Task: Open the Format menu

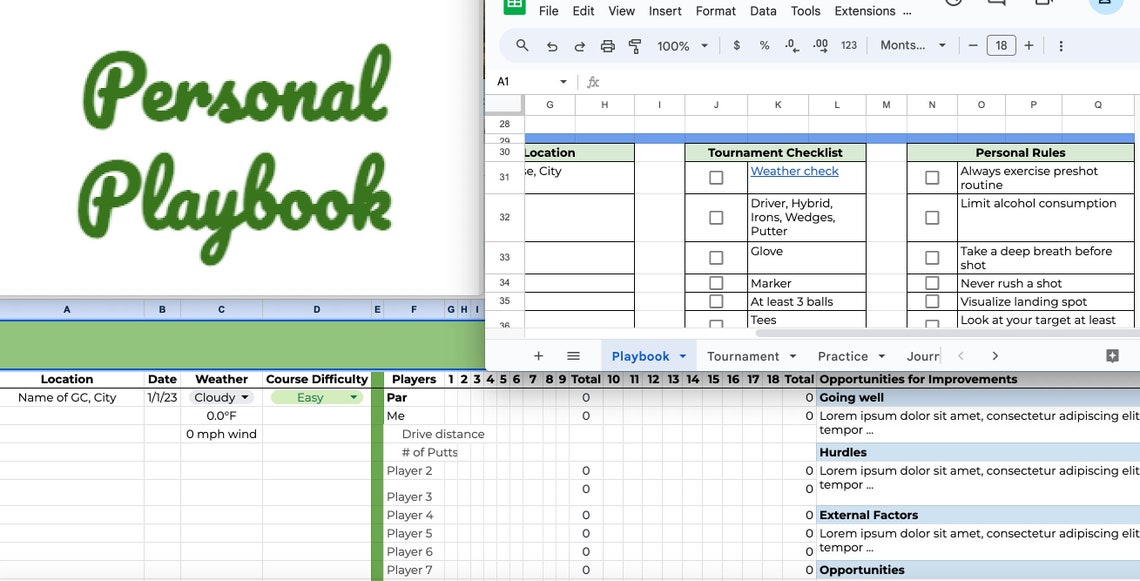Action: point(715,11)
